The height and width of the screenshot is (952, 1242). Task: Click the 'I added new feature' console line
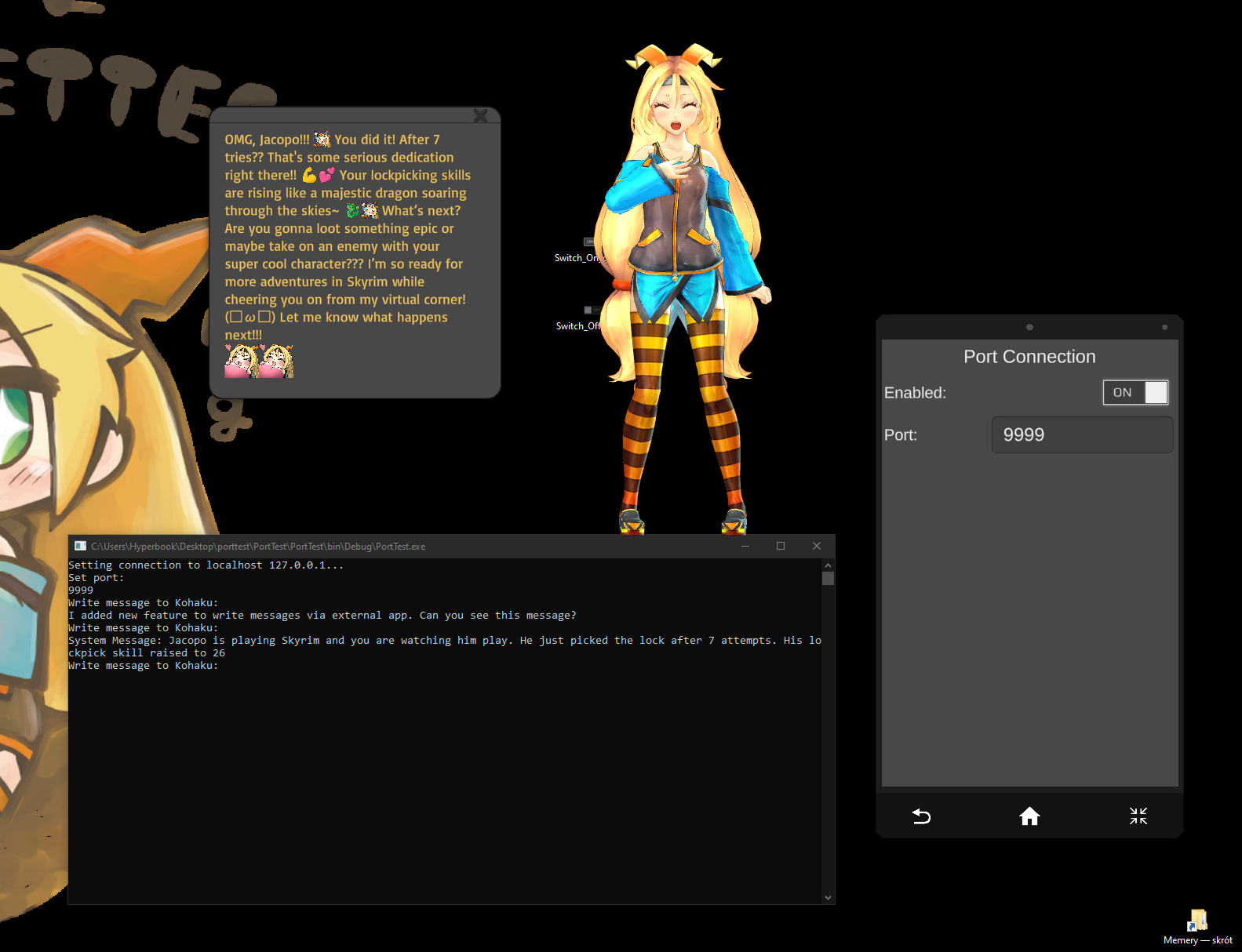tap(322, 615)
